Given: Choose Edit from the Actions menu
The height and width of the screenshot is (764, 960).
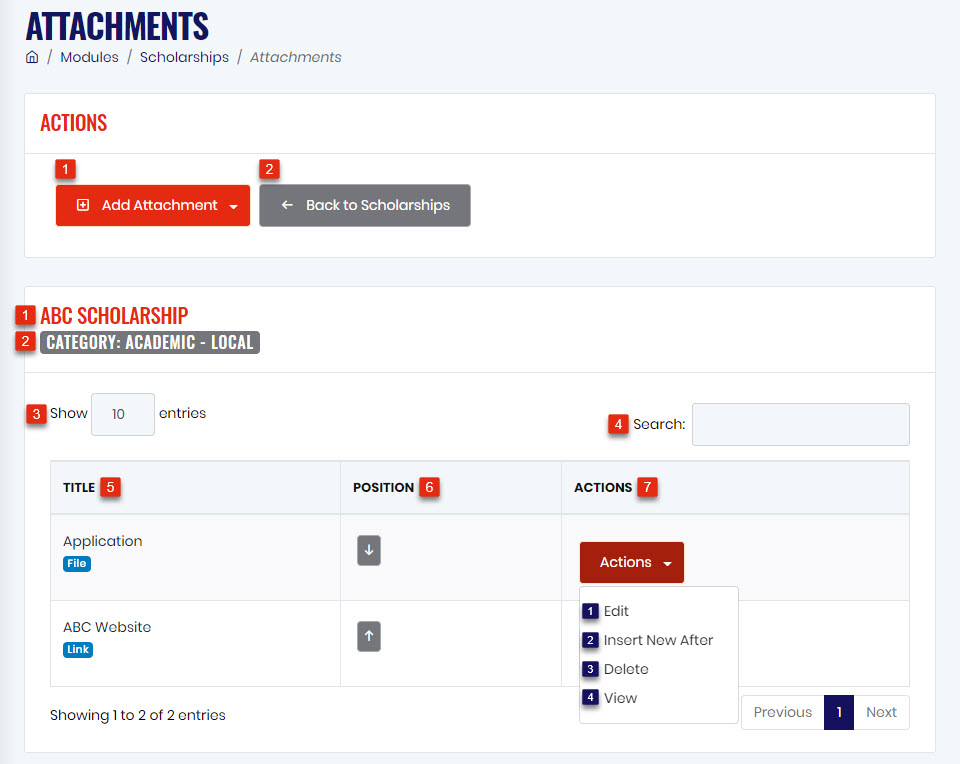Looking at the screenshot, I should coord(616,611).
